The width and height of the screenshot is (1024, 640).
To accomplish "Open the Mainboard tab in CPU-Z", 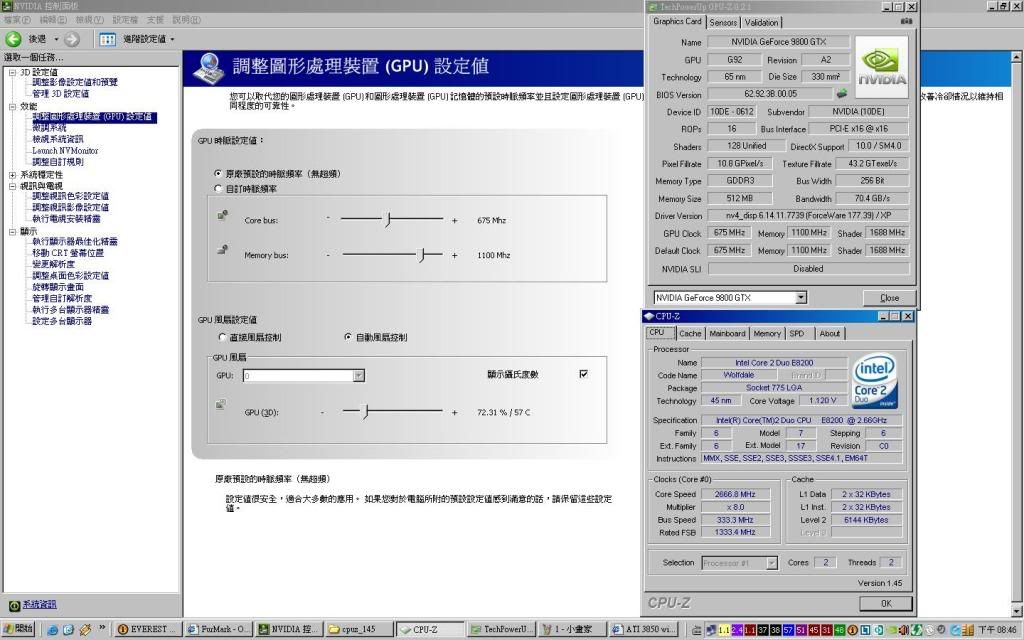I will tap(727, 333).
